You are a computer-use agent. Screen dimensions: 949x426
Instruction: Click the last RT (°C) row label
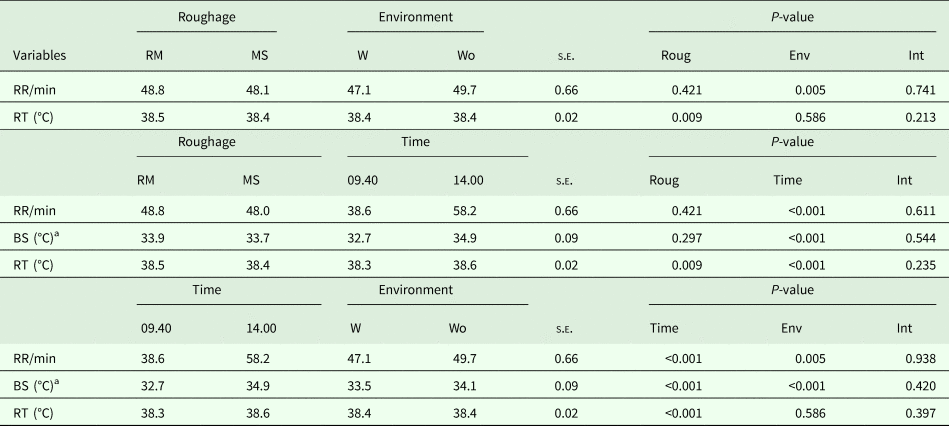[x=35, y=412]
